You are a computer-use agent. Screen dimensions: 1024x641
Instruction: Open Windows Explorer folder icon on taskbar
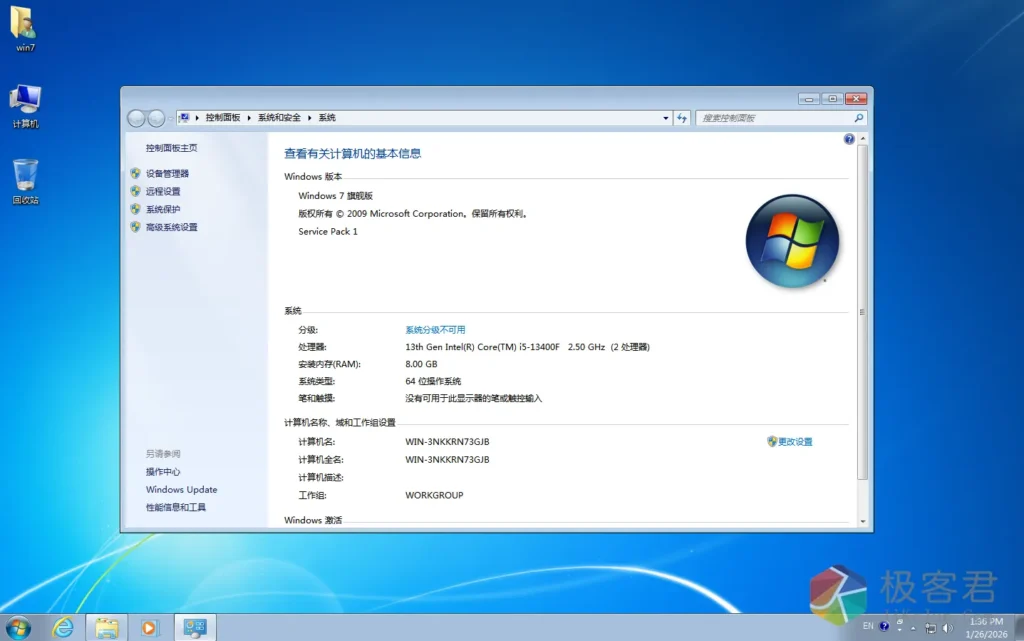(x=106, y=627)
